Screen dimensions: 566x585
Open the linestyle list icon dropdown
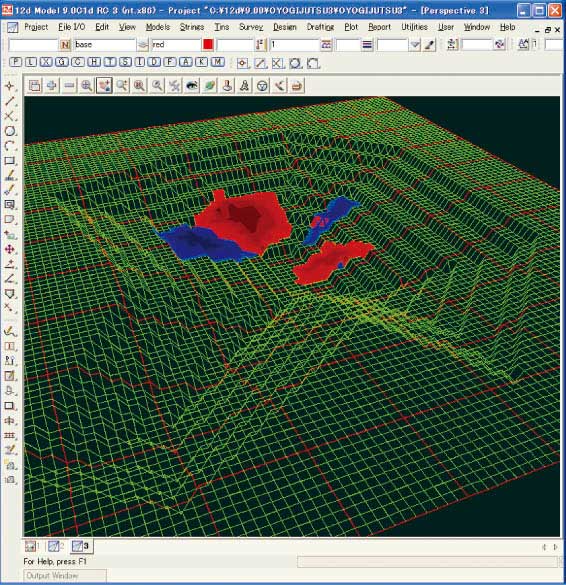coord(367,45)
